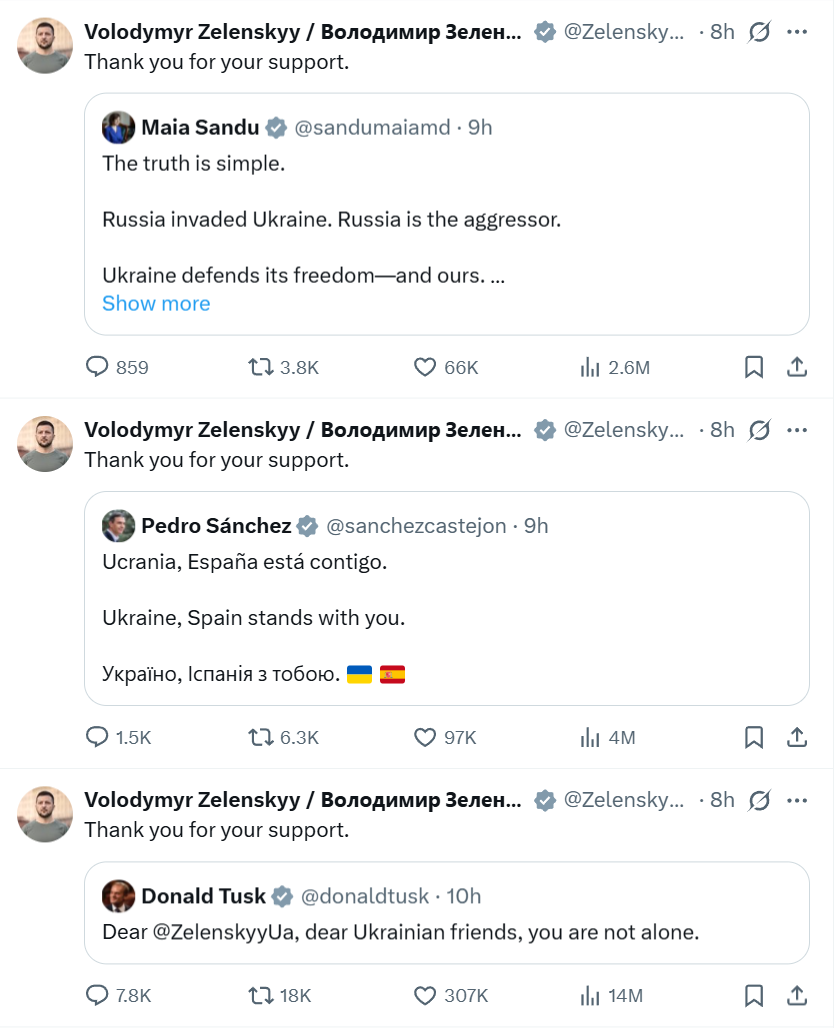Bookmark the Donald Tusk quote post
The height and width of the screenshot is (1028, 839).
[754, 995]
